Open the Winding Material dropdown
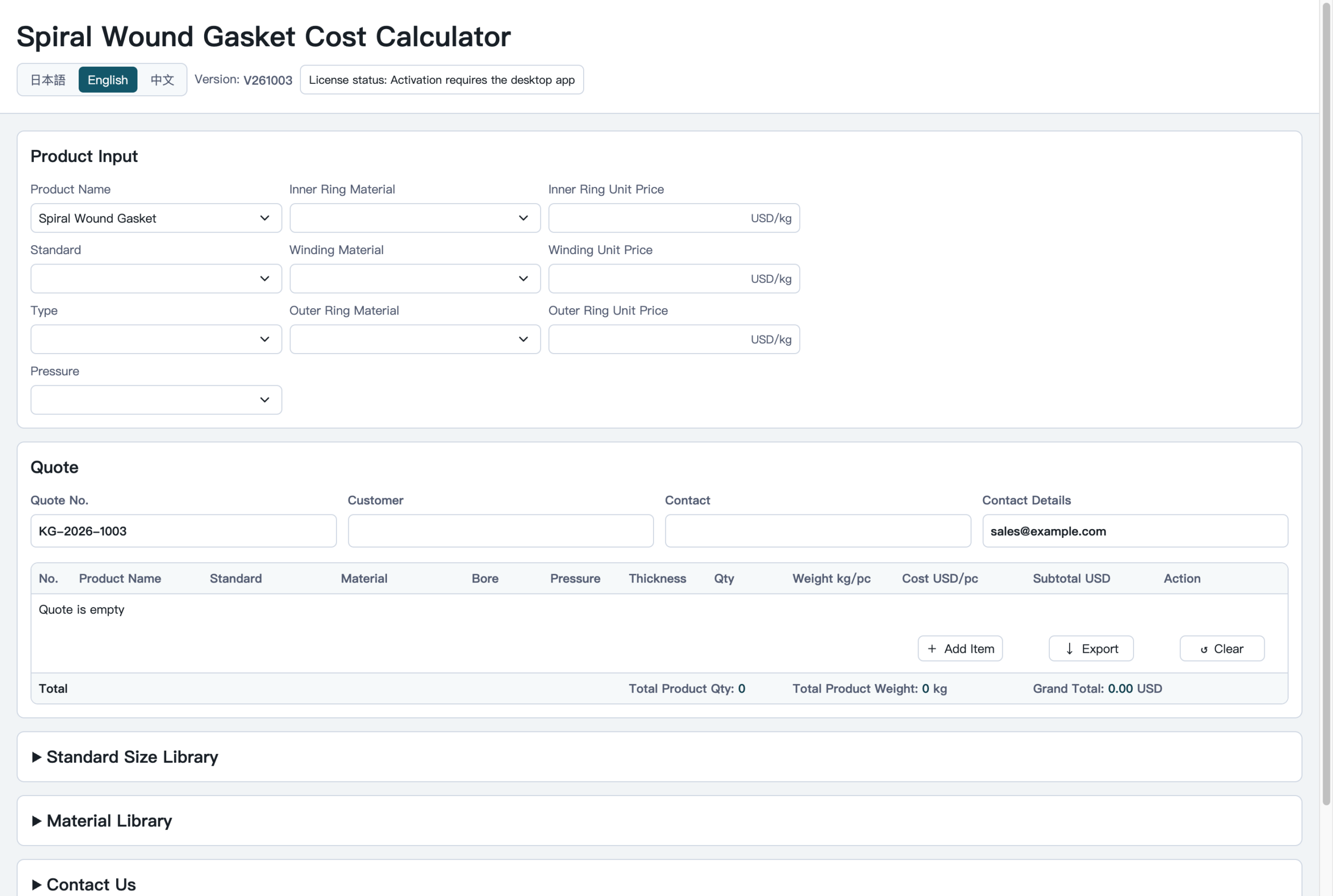 pos(415,279)
